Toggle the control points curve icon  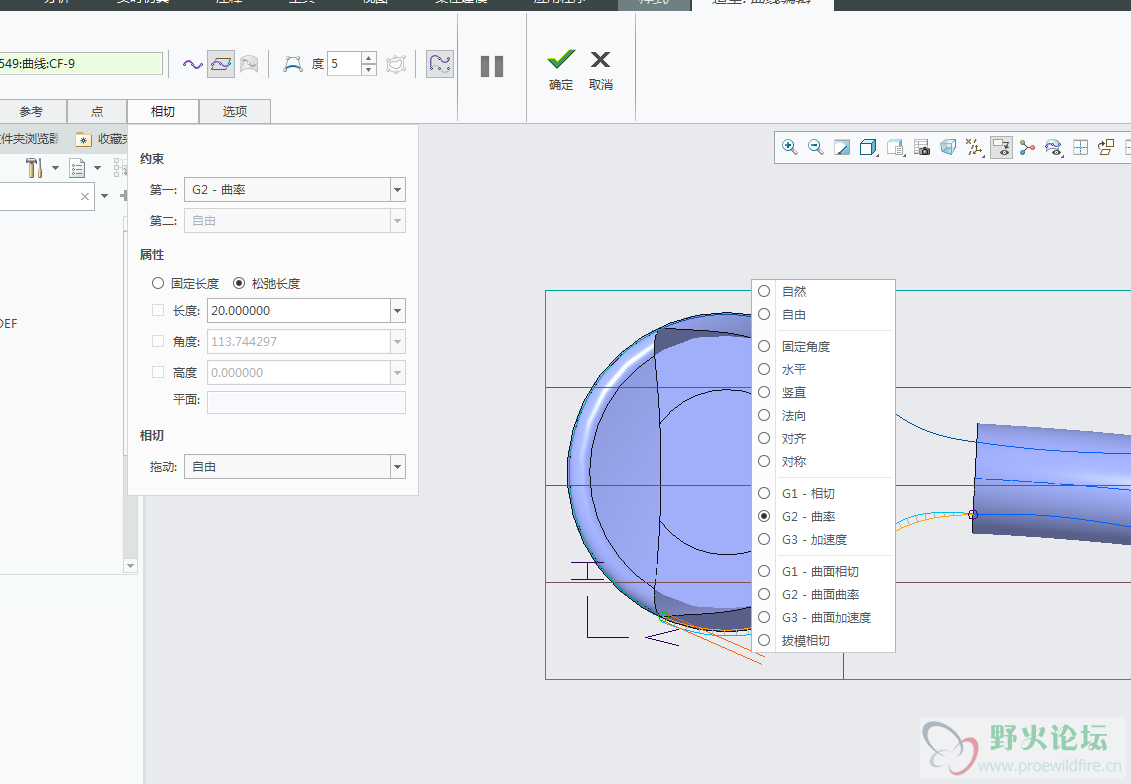(x=292, y=64)
